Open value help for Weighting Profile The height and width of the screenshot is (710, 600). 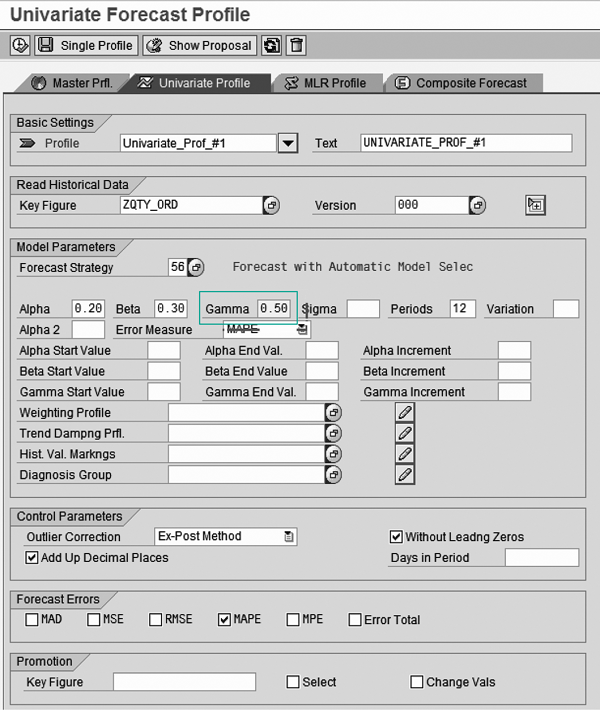coord(333,413)
